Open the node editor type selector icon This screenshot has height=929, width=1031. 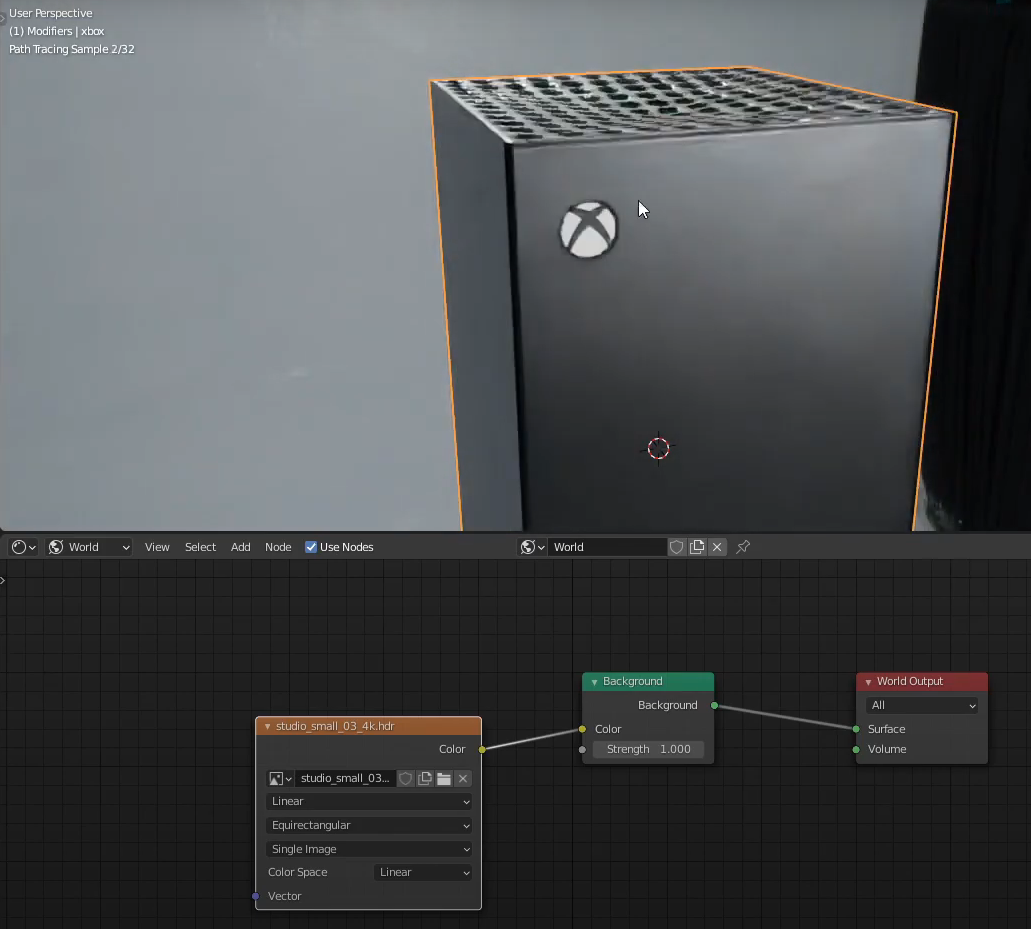(x=24, y=547)
